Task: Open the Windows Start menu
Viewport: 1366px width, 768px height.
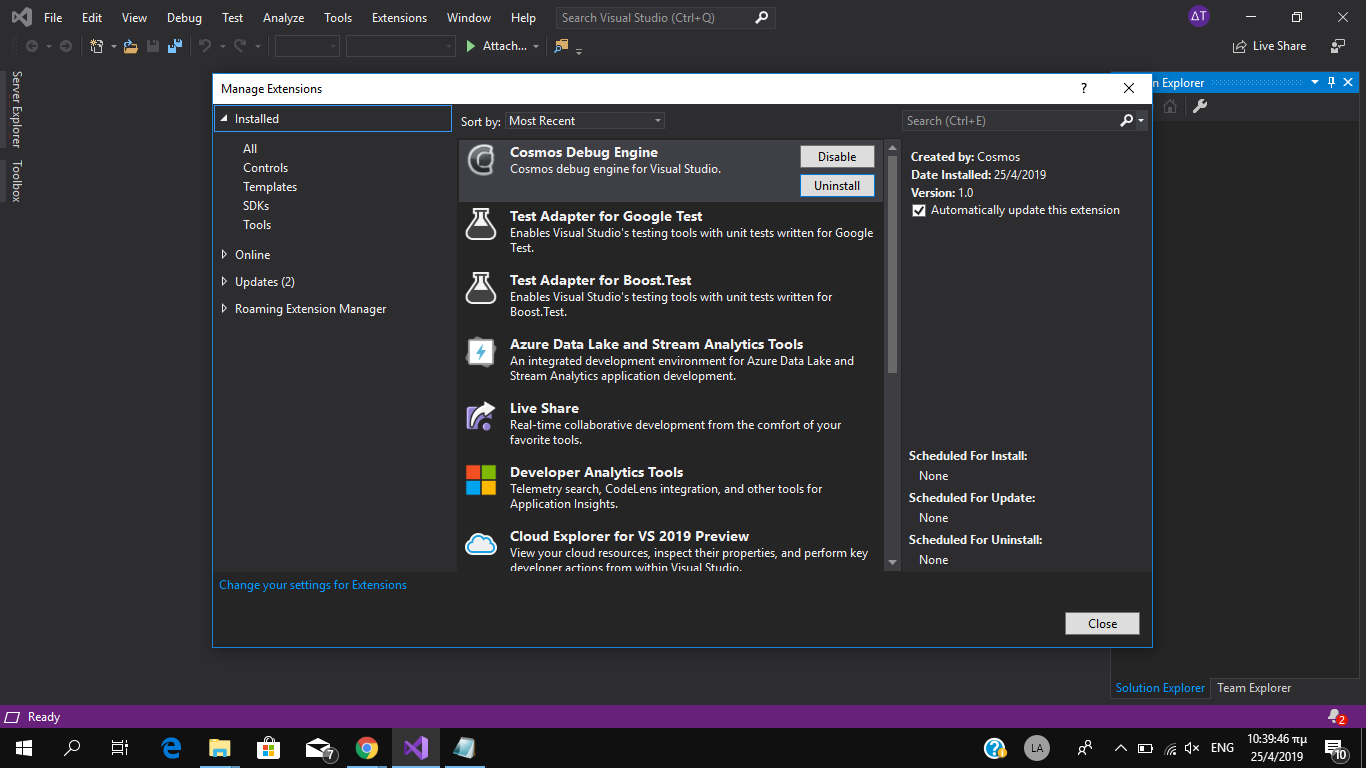Action: [23, 748]
